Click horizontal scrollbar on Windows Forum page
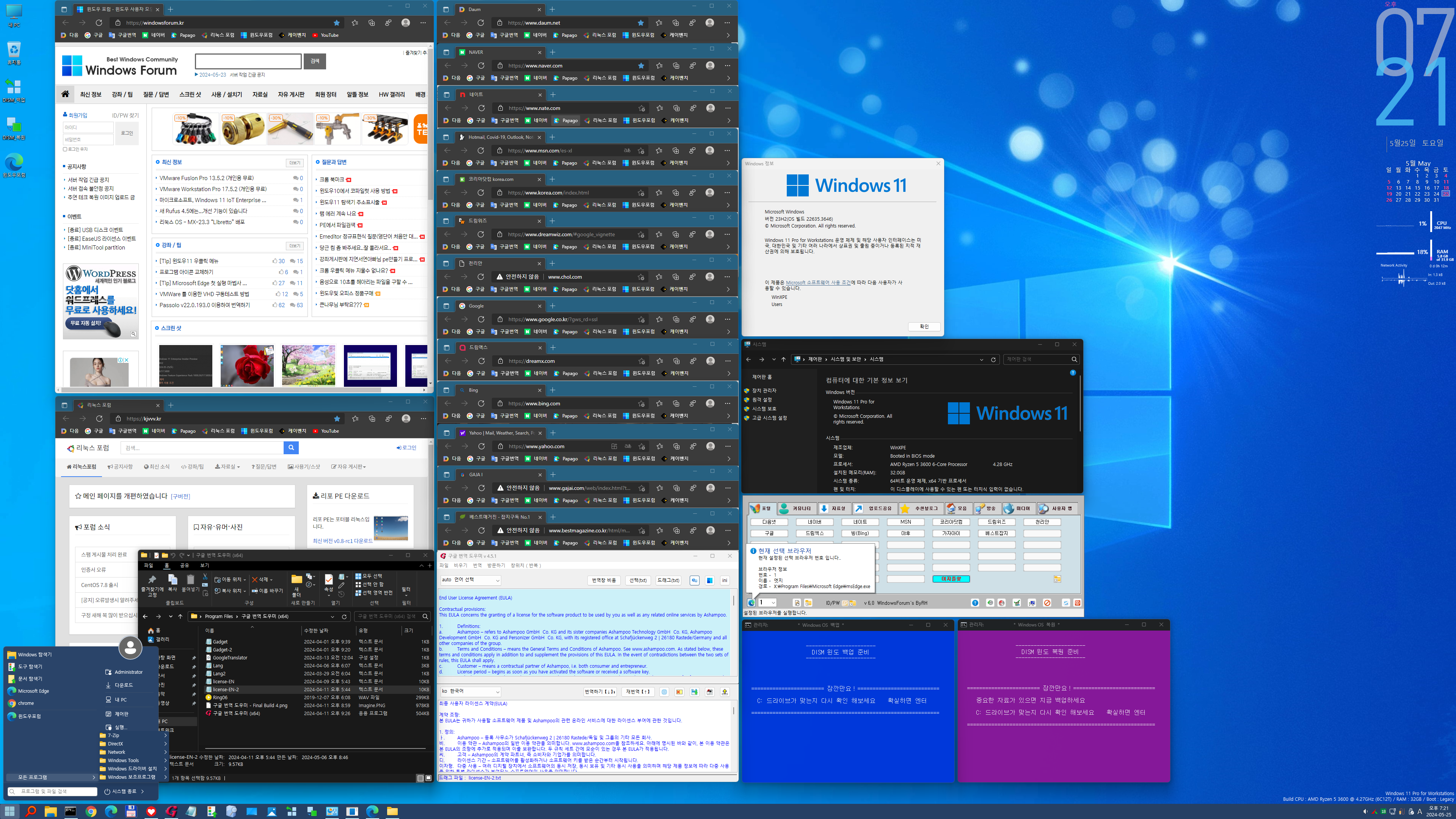This screenshot has height=819, width=1456. click(x=221, y=389)
